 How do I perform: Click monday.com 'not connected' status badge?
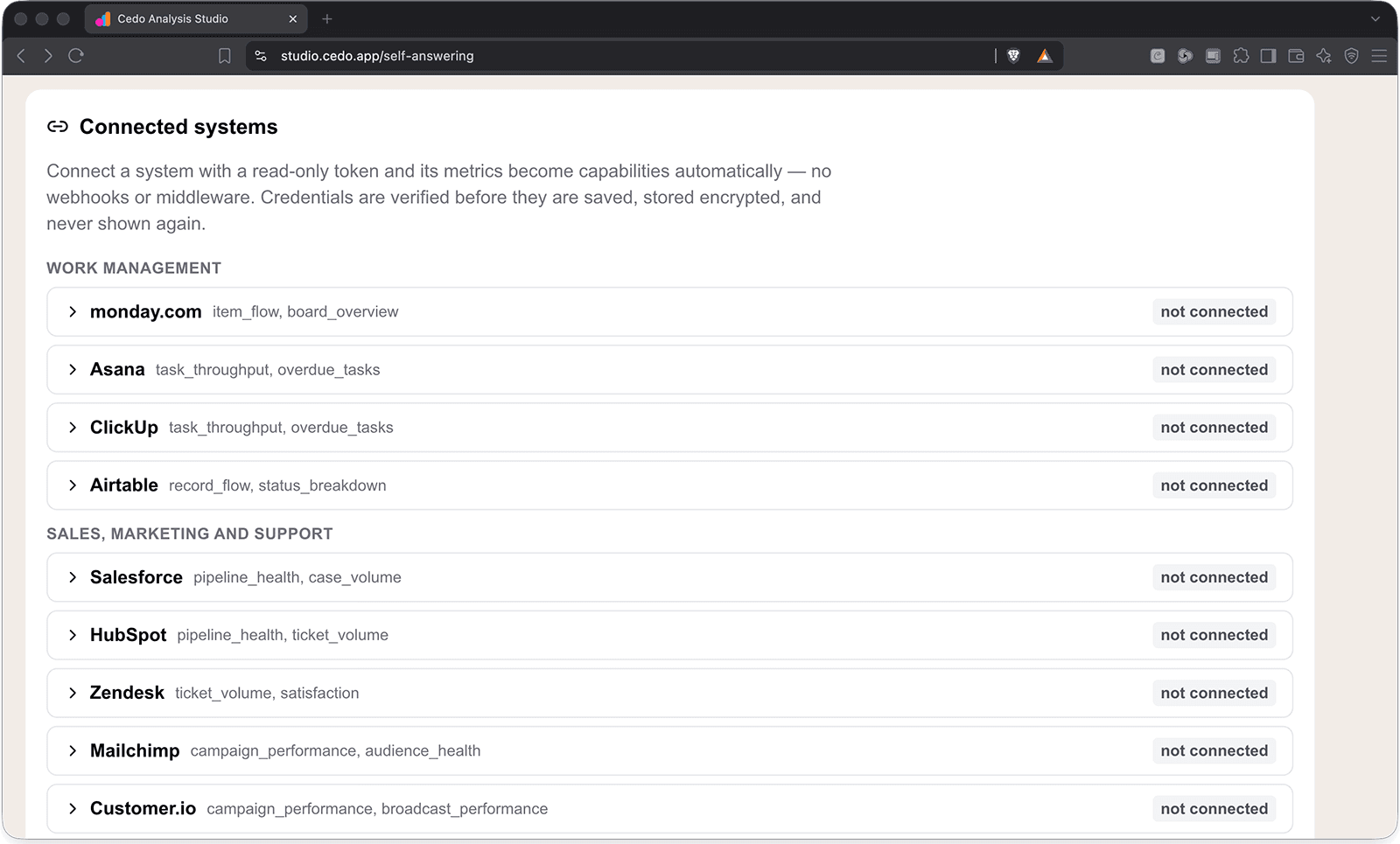[1214, 311]
